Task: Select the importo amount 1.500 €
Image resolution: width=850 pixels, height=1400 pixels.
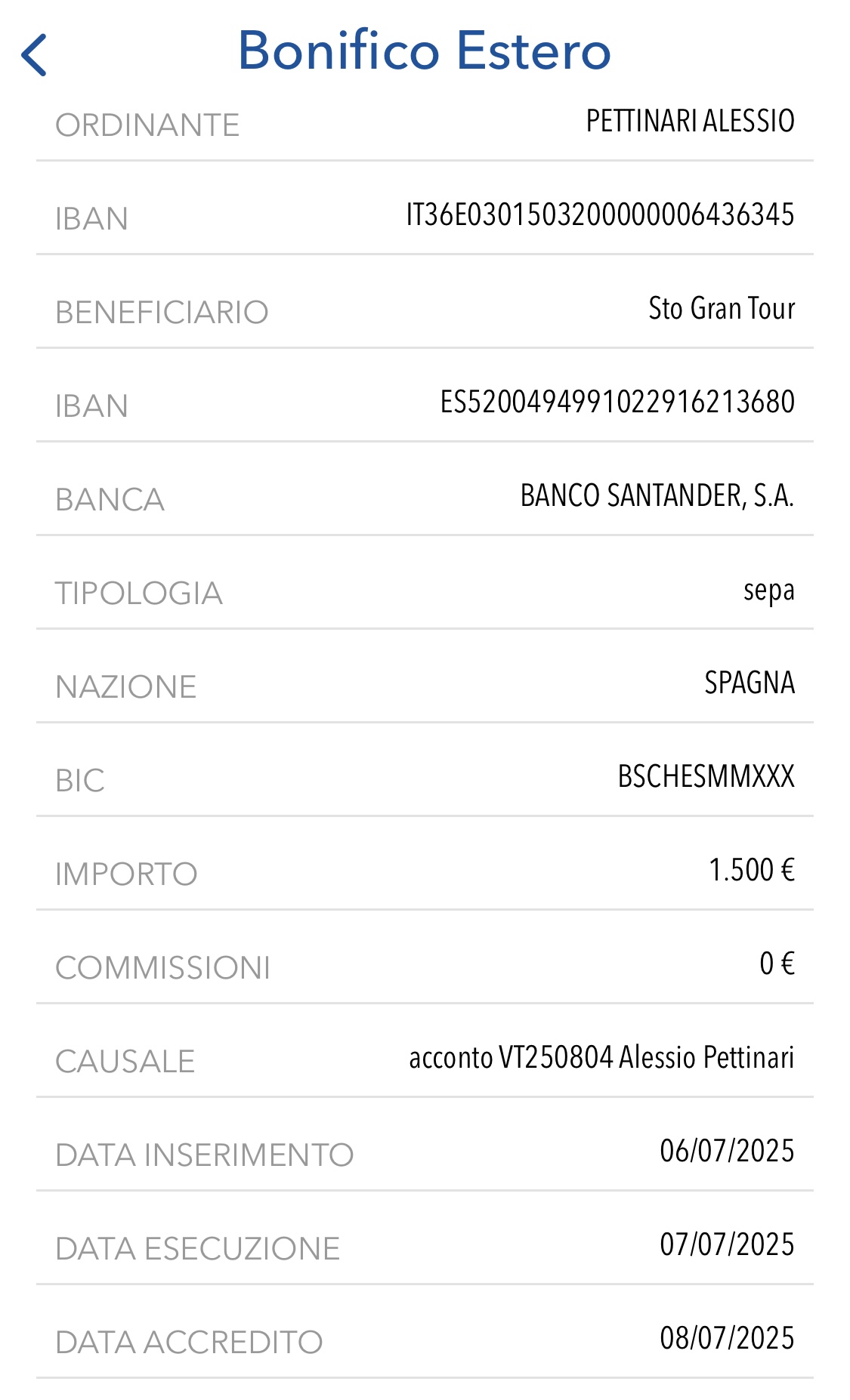Action: (752, 870)
